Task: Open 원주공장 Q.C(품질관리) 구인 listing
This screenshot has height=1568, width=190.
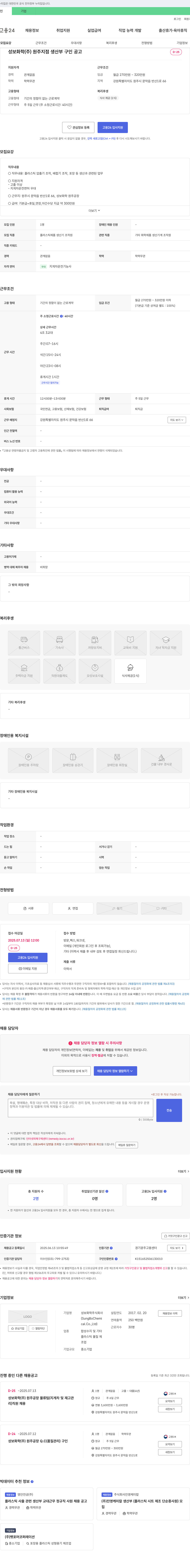Action: [38, 1441]
